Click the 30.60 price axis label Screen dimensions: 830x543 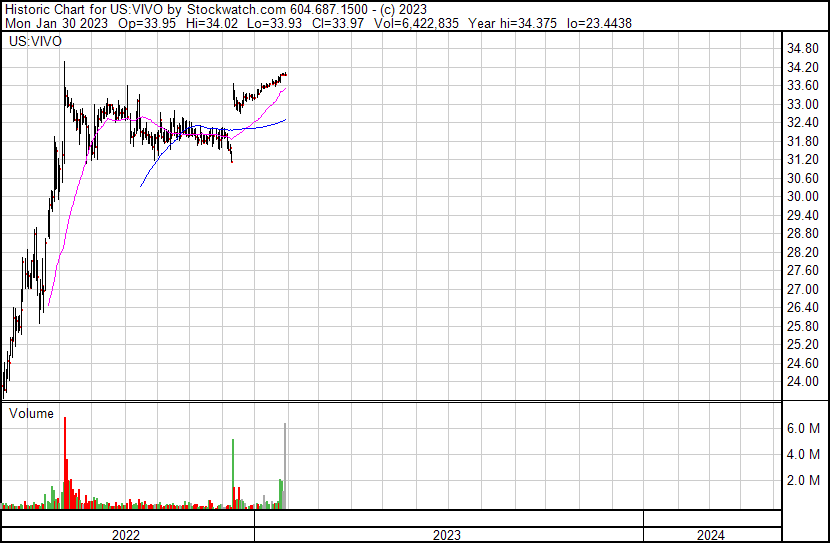(803, 178)
